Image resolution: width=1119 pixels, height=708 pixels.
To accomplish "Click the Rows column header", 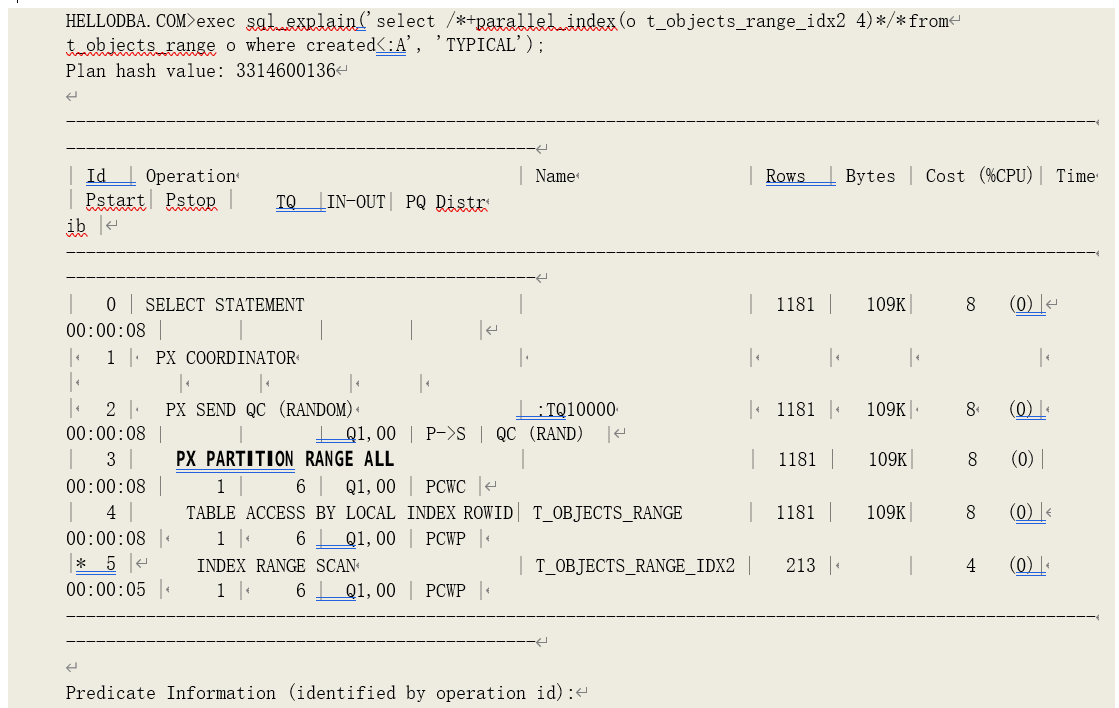I will 786,176.
